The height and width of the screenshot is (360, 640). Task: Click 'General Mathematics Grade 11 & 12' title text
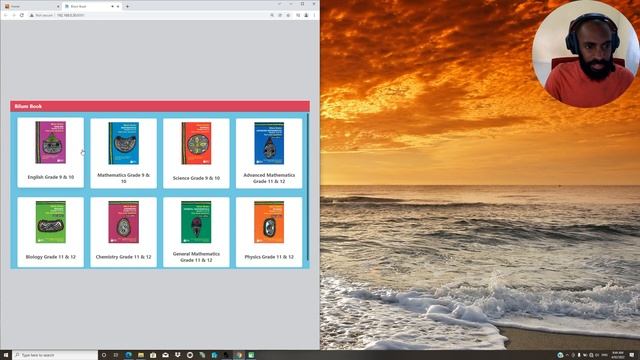(196, 257)
